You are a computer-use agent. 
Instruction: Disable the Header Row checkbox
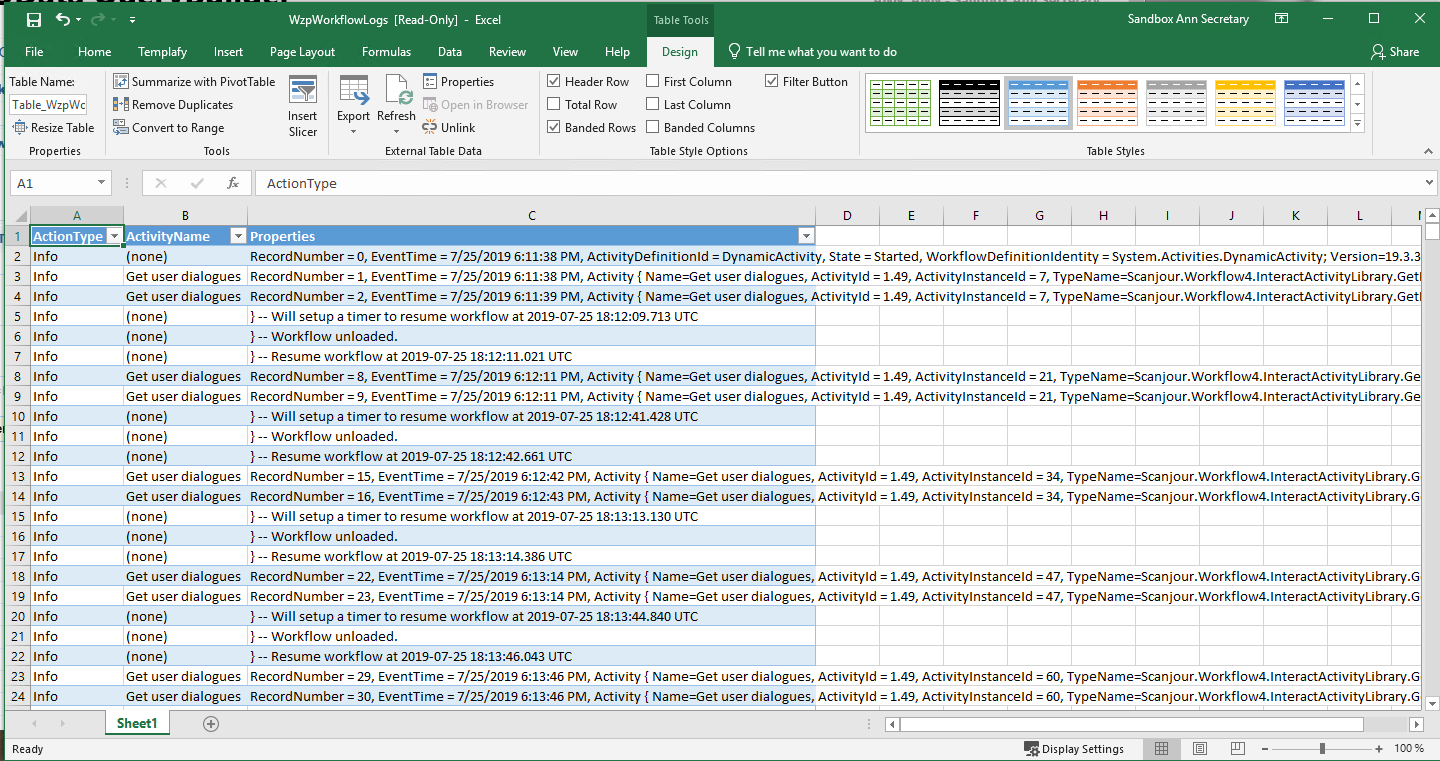(554, 82)
